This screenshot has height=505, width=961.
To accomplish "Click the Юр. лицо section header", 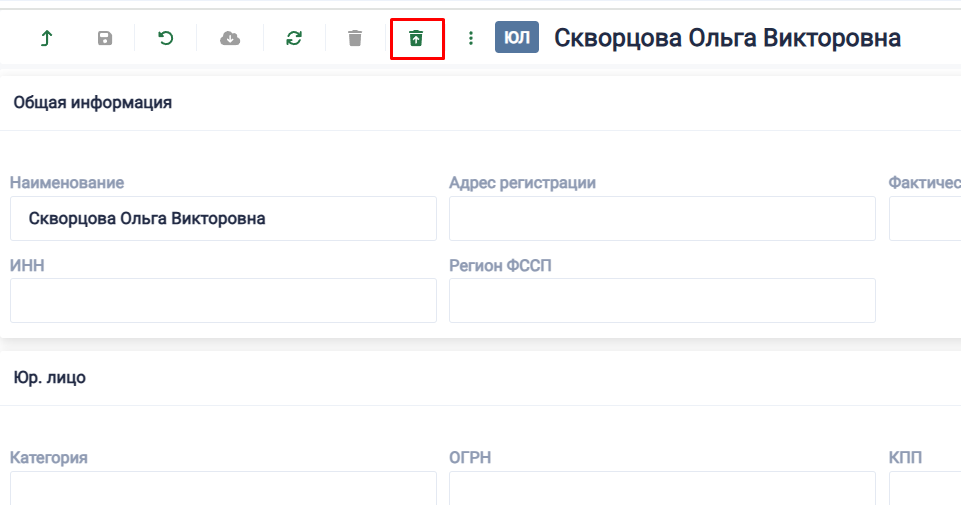I will [x=49, y=377].
